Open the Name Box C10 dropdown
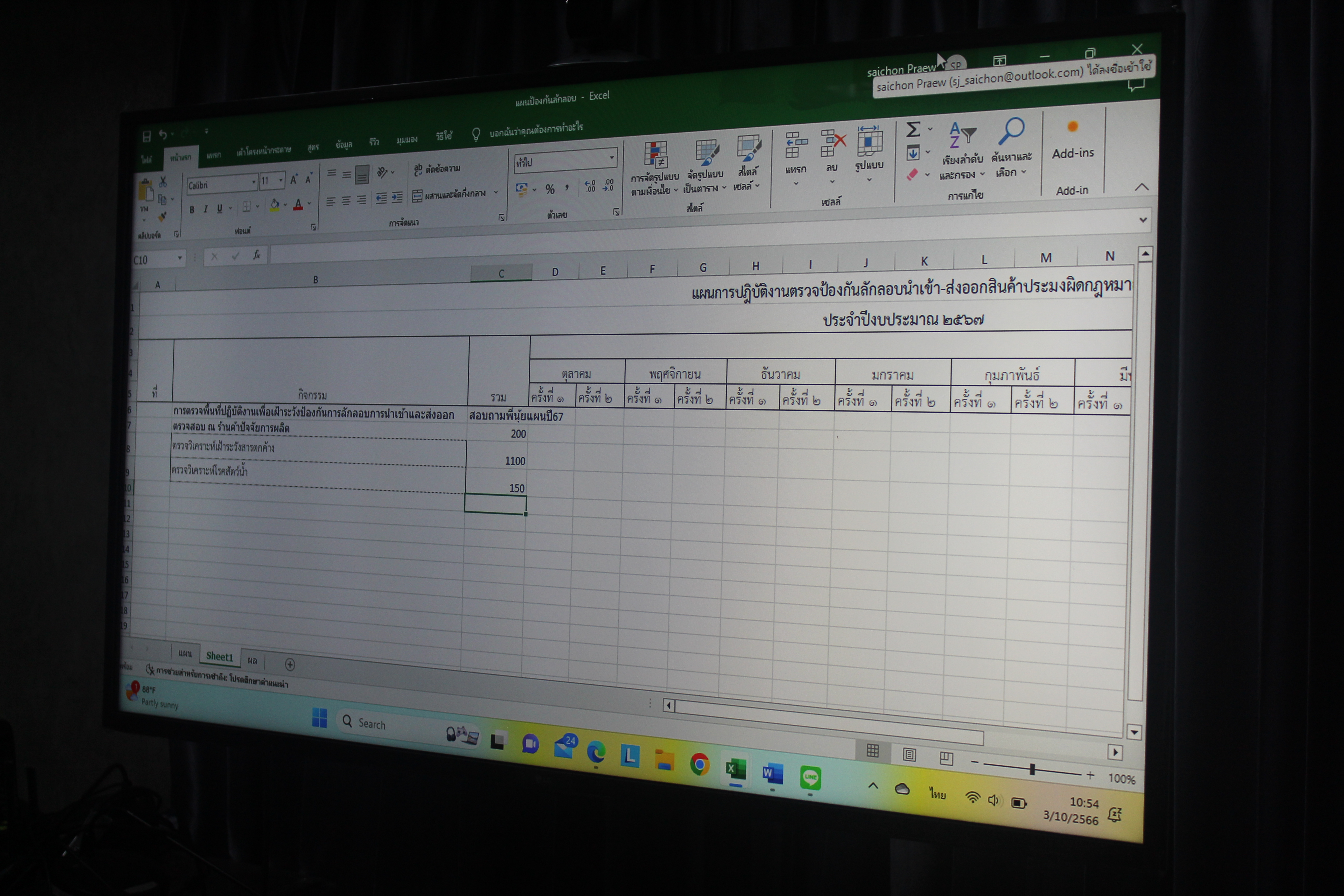Image resolution: width=1344 pixels, height=896 pixels. click(x=179, y=258)
